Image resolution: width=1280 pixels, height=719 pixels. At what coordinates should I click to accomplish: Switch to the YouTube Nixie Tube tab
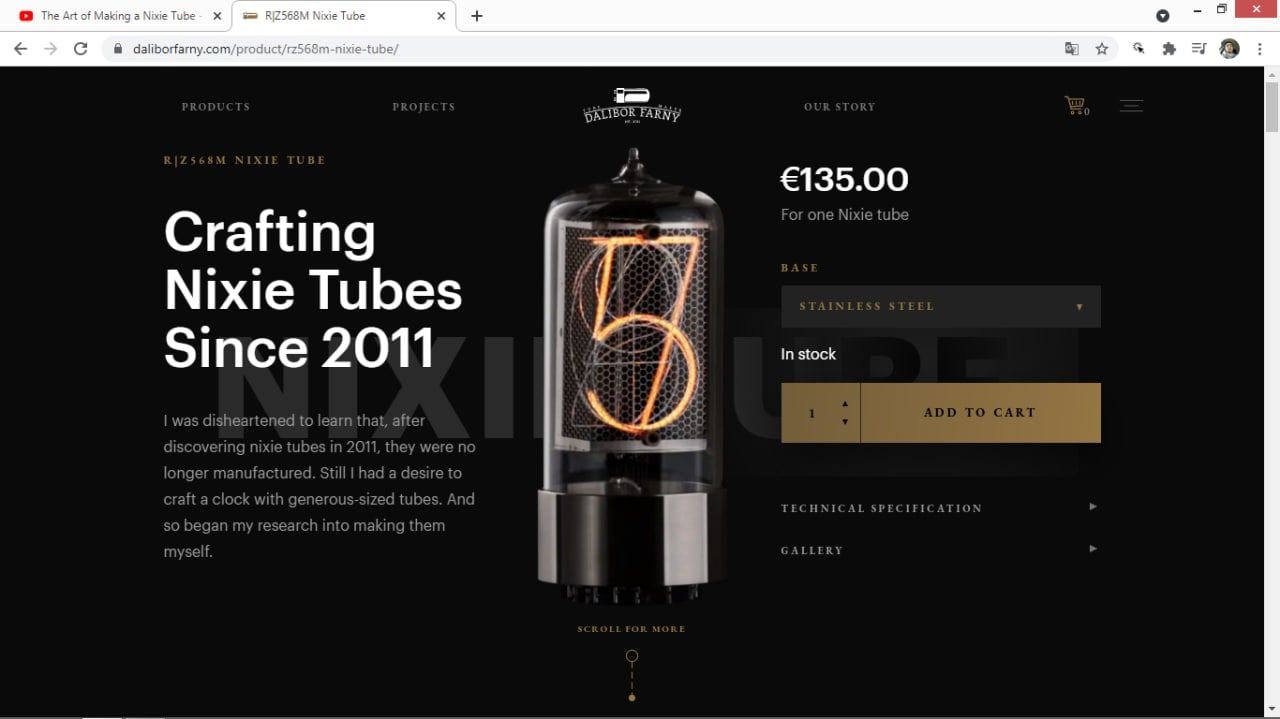click(x=120, y=16)
